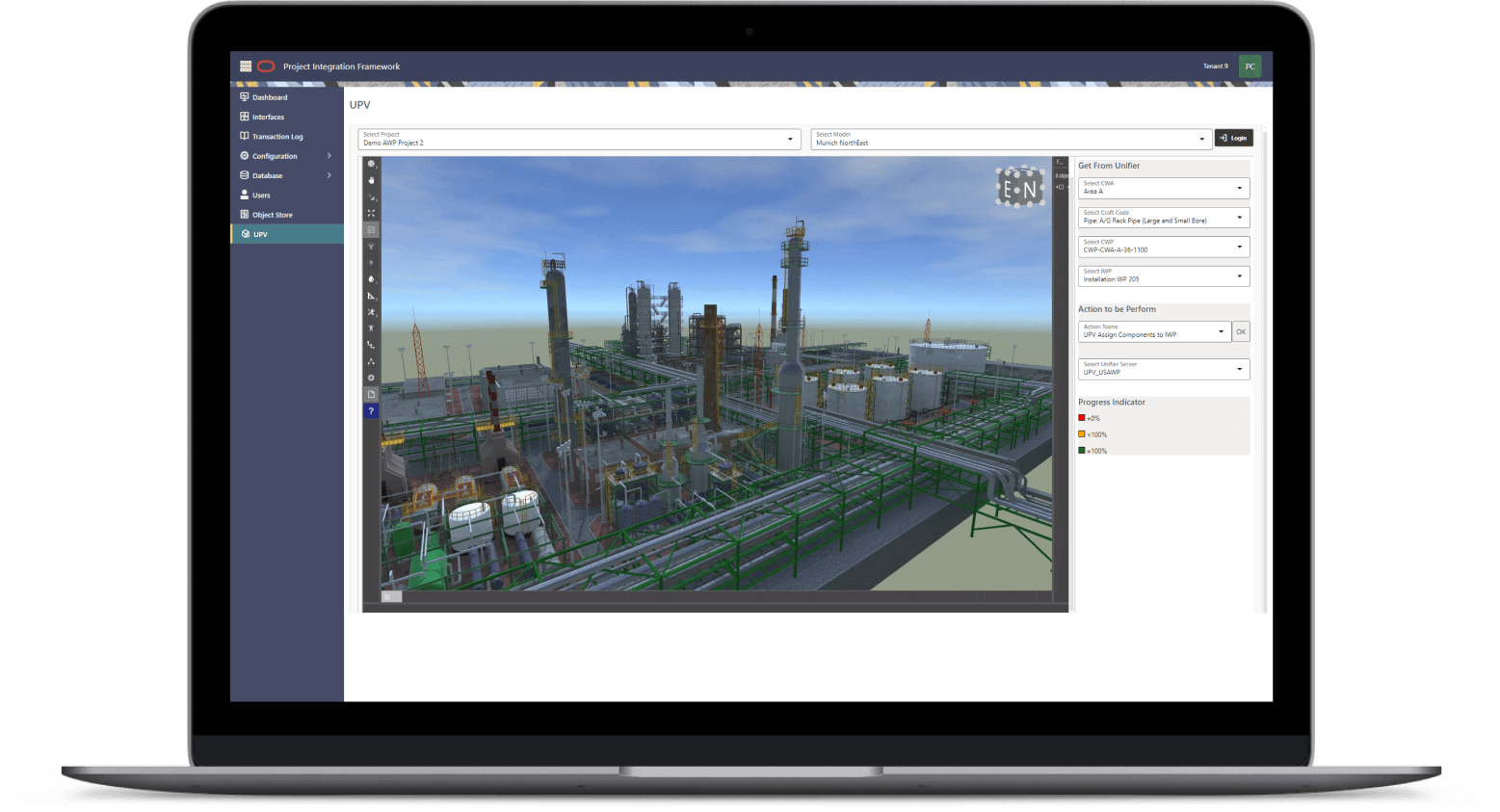Open viewer settings gear icon
Image resolution: width=1500 pixels, height=812 pixels.
click(371, 378)
